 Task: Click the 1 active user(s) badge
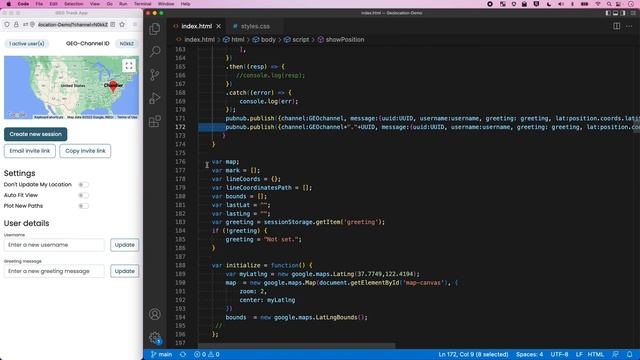[x=27, y=44]
